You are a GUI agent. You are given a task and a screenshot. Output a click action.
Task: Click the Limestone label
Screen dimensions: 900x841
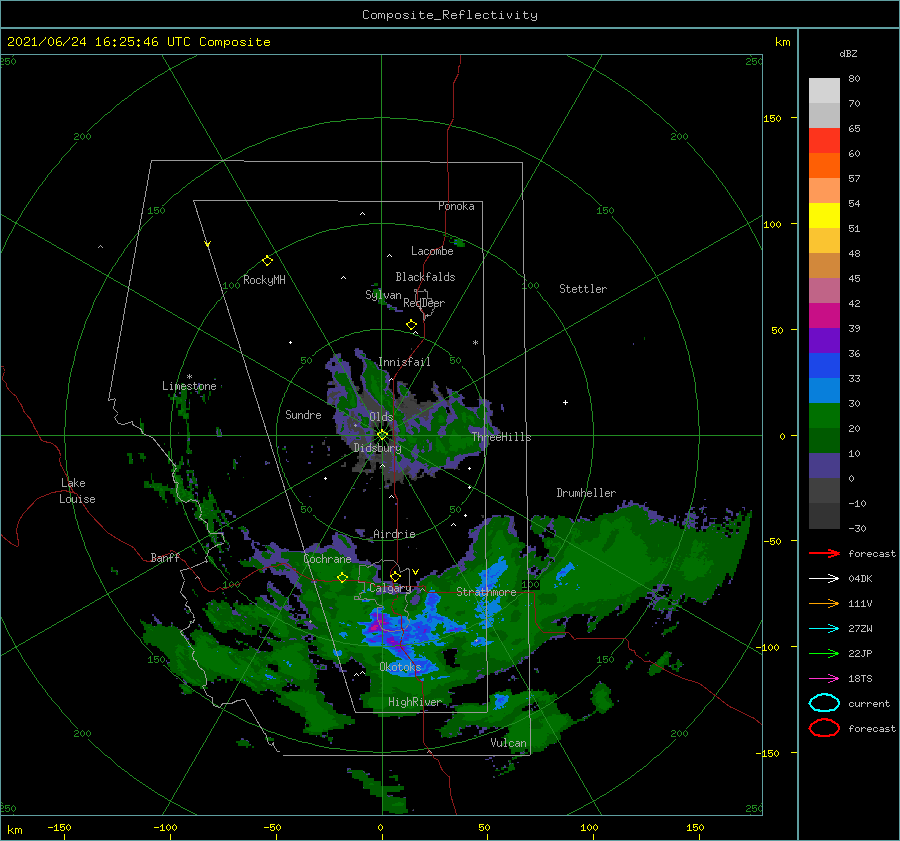pos(189,386)
